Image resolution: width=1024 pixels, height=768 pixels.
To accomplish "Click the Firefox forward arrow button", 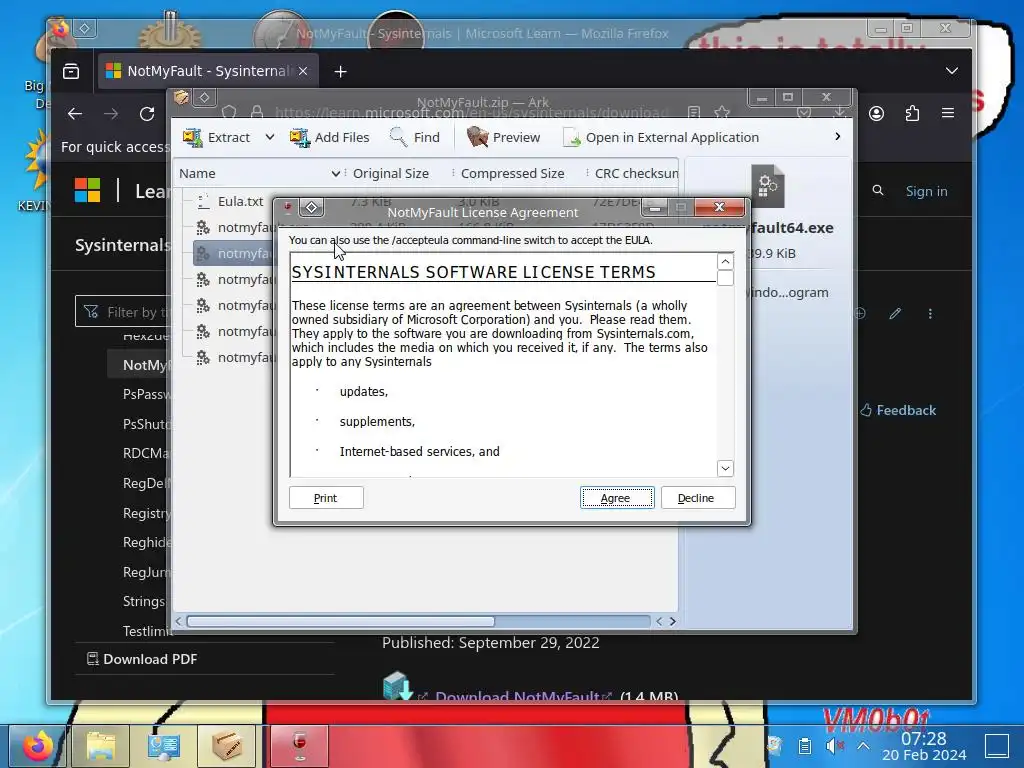I will click(111, 114).
